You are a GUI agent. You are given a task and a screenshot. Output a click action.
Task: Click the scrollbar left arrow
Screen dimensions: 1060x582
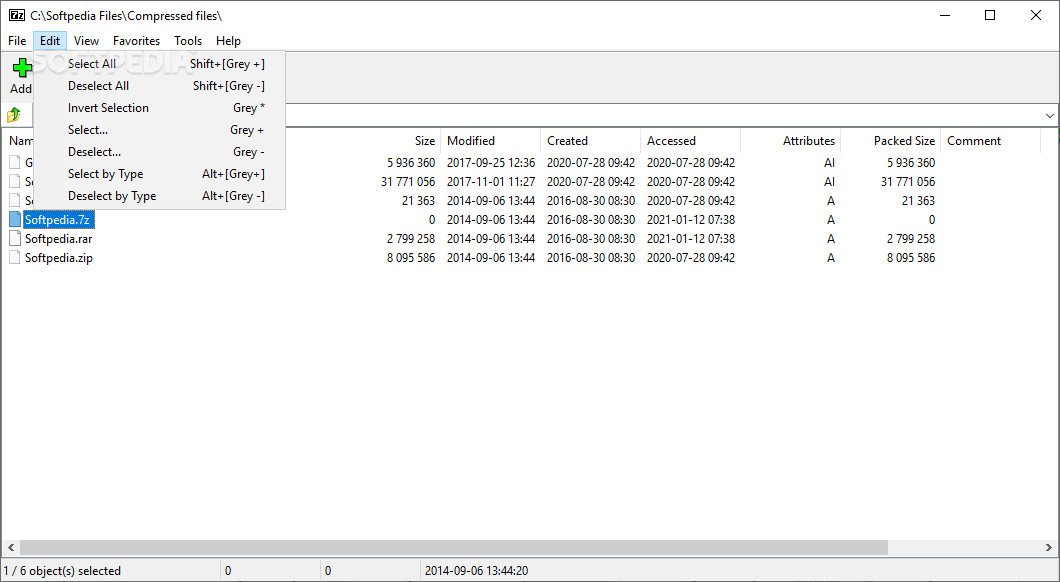pos(10,547)
